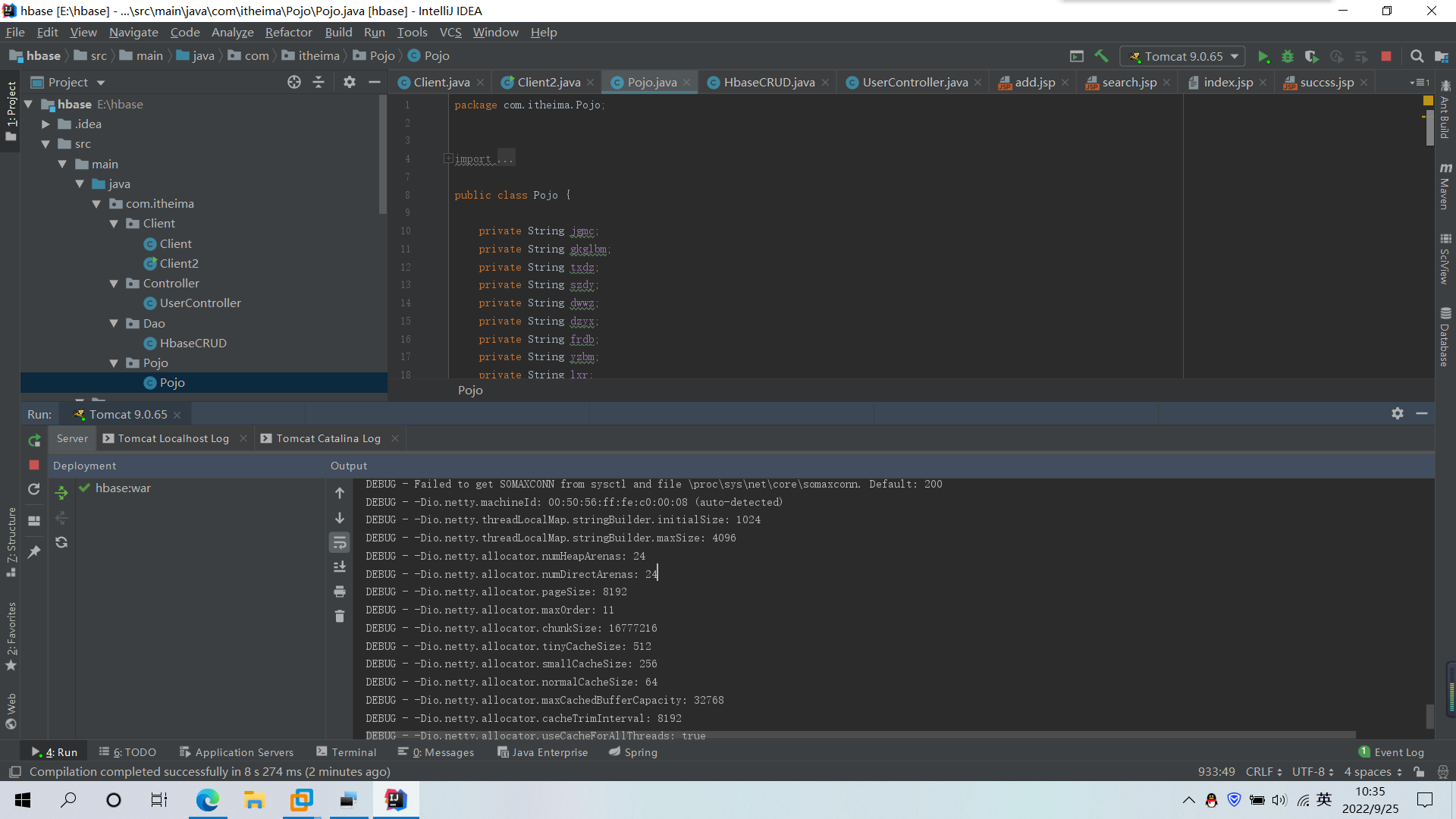Click the console vertical scrollbar
This screenshot has width=1456, height=819.
click(x=1429, y=714)
